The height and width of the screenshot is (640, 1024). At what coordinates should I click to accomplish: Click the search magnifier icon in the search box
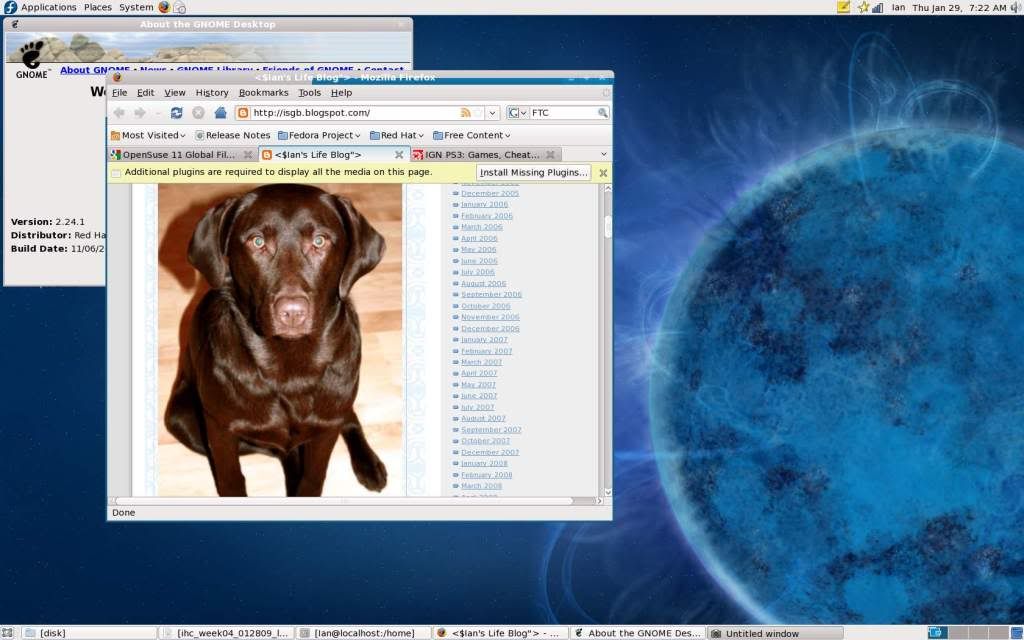click(603, 113)
